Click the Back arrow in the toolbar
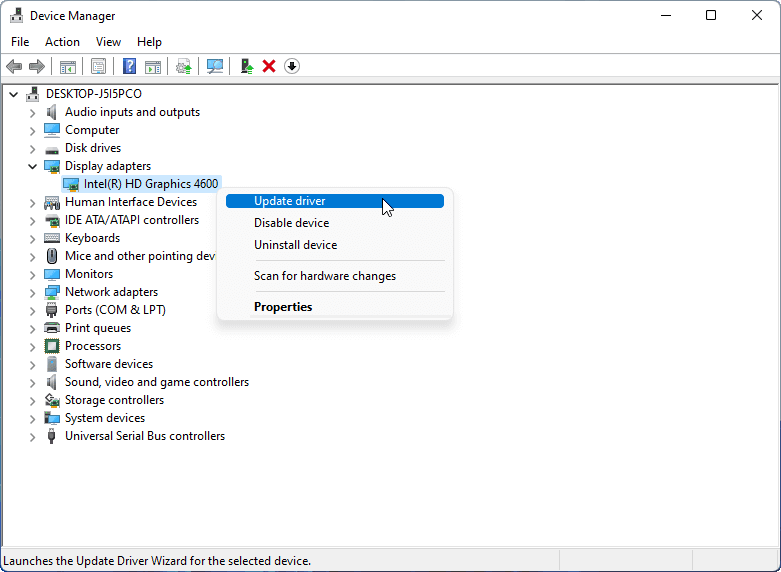Viewport: 781px width, 572px height. pos(14,66)
